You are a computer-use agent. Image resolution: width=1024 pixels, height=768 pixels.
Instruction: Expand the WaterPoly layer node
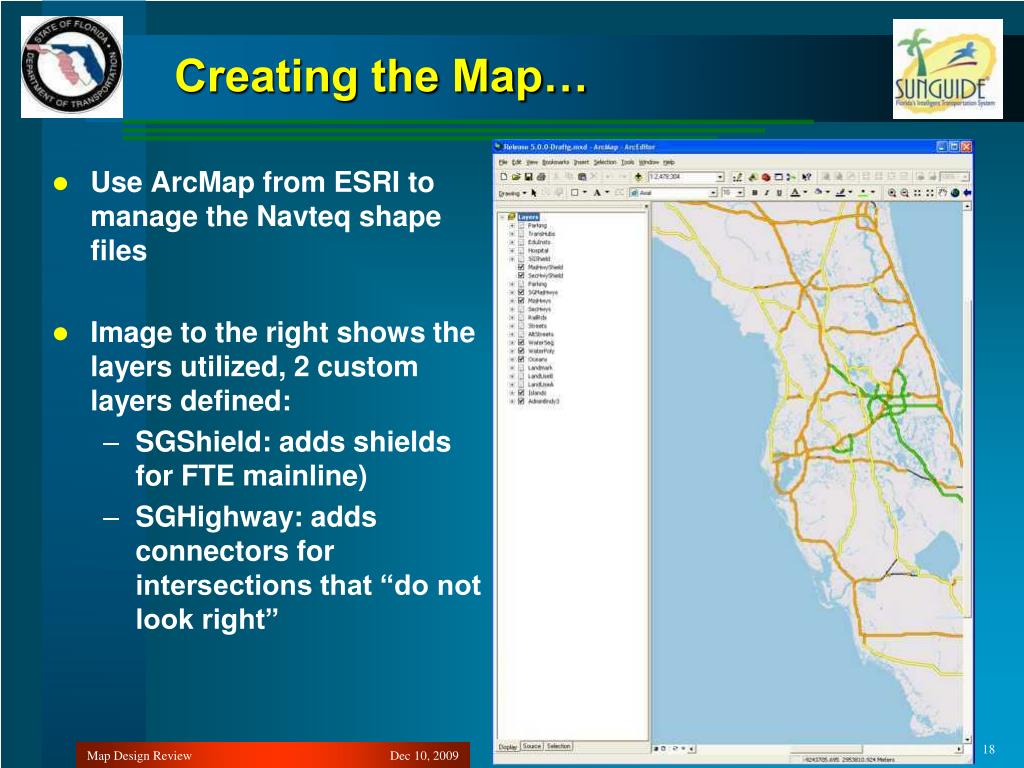tap(512, 351)
